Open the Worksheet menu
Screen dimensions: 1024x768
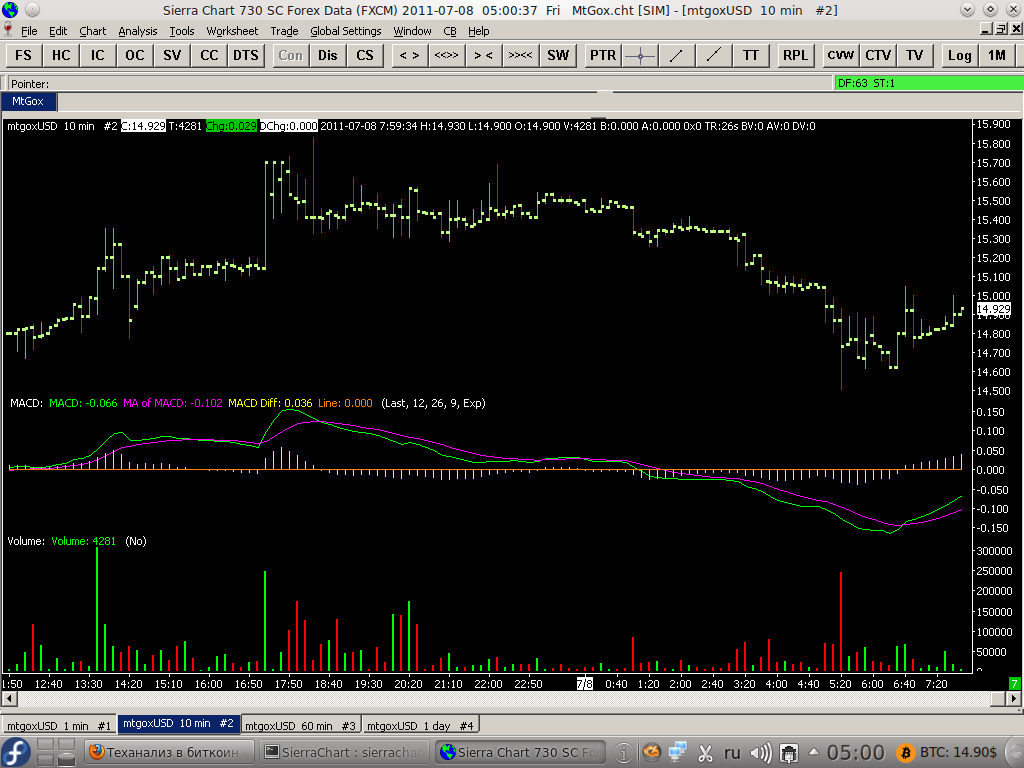pos(232,31)
